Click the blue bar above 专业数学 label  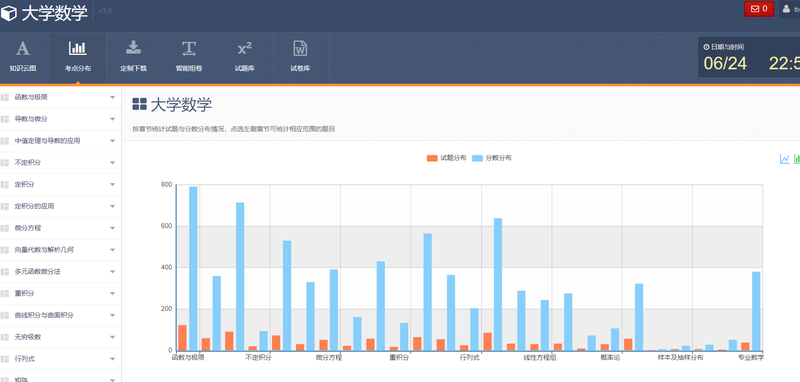coord(756,311)
